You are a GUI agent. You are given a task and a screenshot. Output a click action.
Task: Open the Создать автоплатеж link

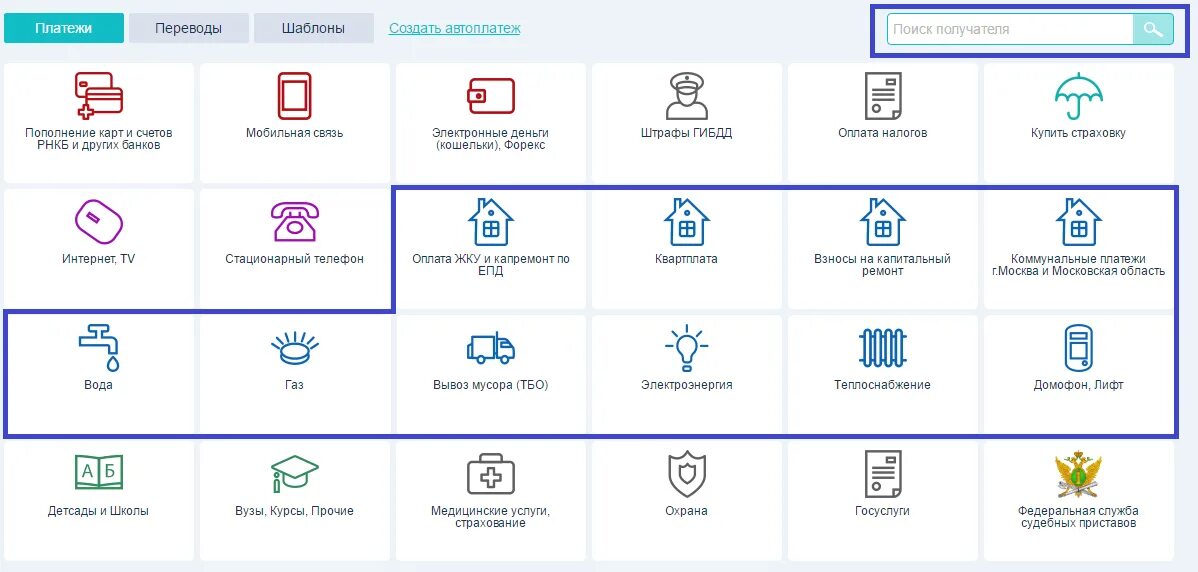pyautogui.click(x=455, y=28)
